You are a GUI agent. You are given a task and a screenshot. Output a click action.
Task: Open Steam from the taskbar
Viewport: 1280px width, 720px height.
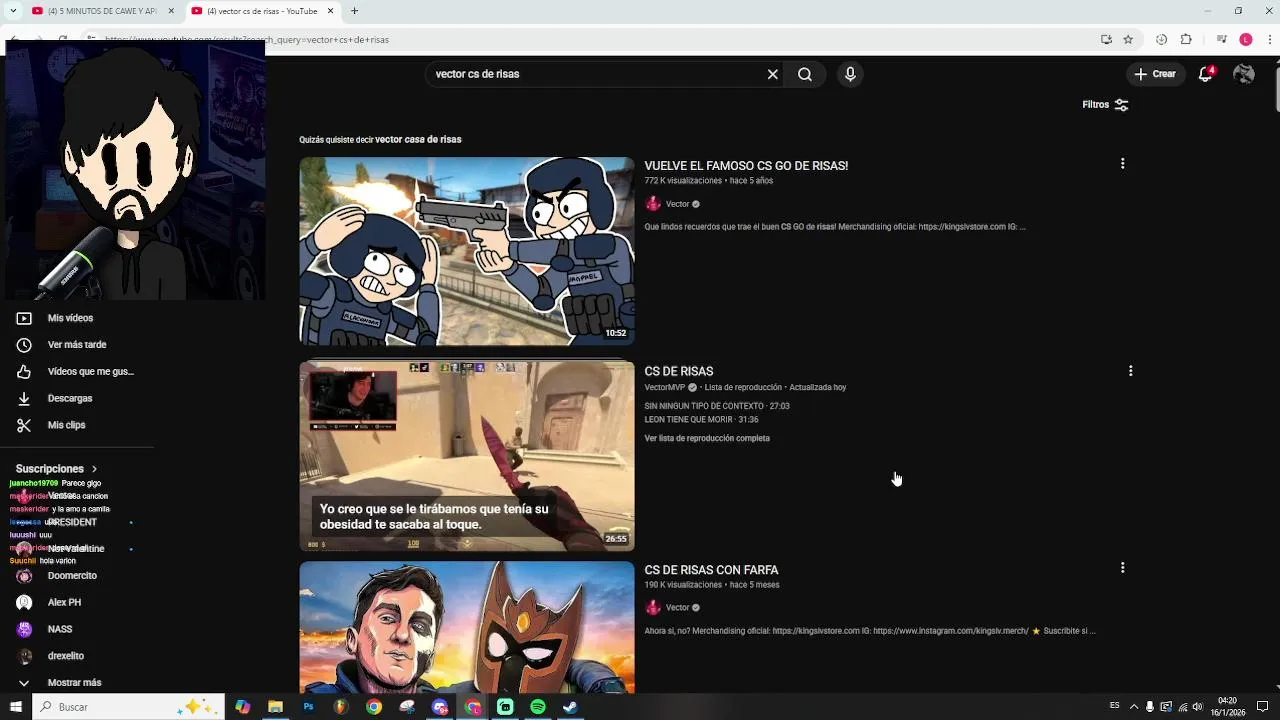coord(570,707)
